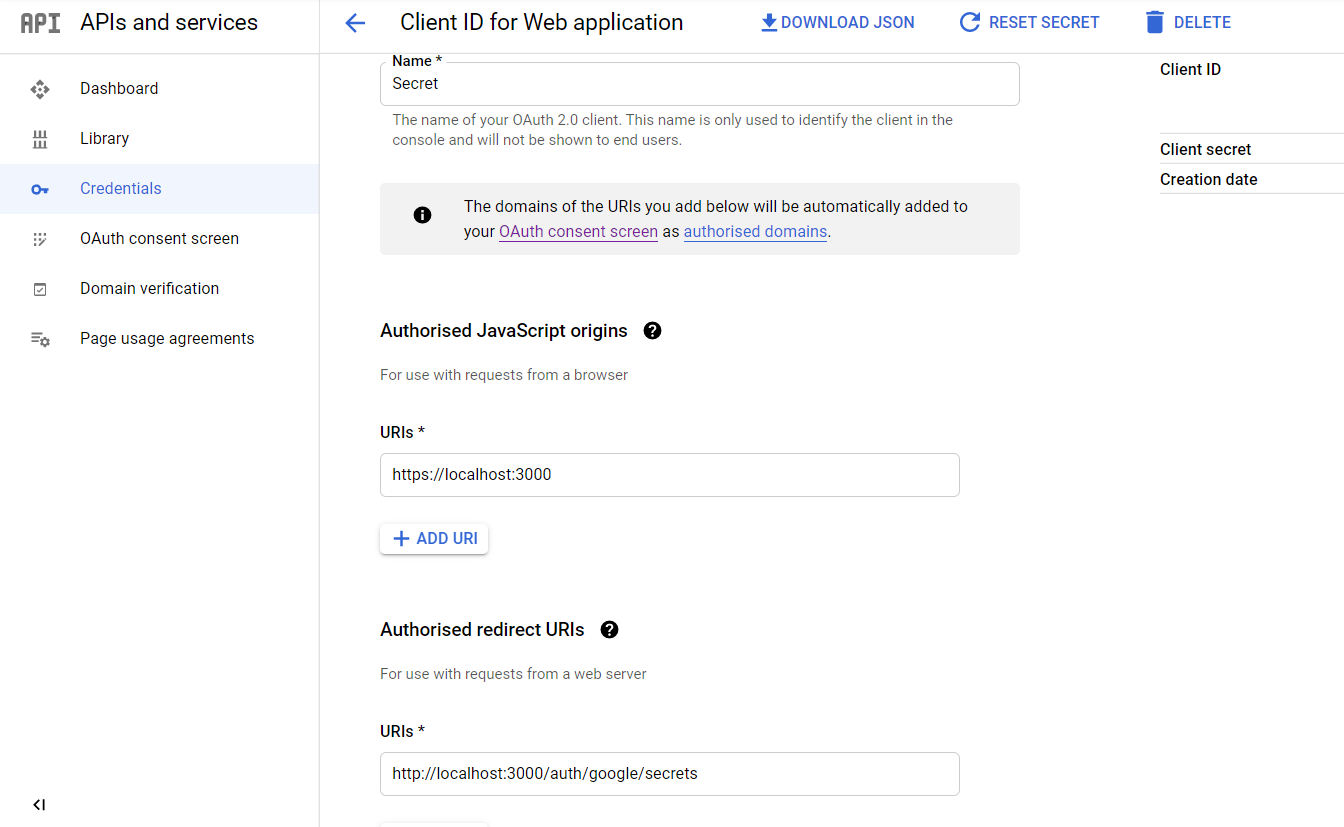
Task: Click the back arrow next to page title
Action: tap(355, 22)
